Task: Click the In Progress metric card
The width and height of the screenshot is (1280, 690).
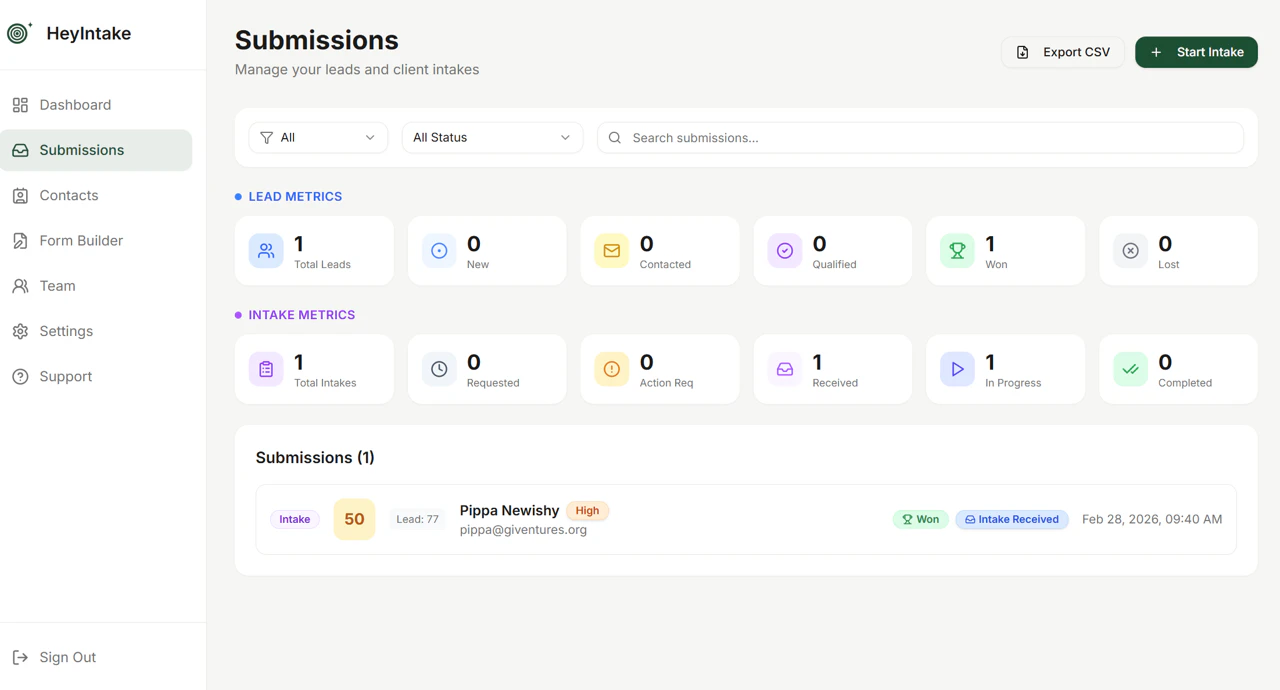Action: pos(1005,369)
